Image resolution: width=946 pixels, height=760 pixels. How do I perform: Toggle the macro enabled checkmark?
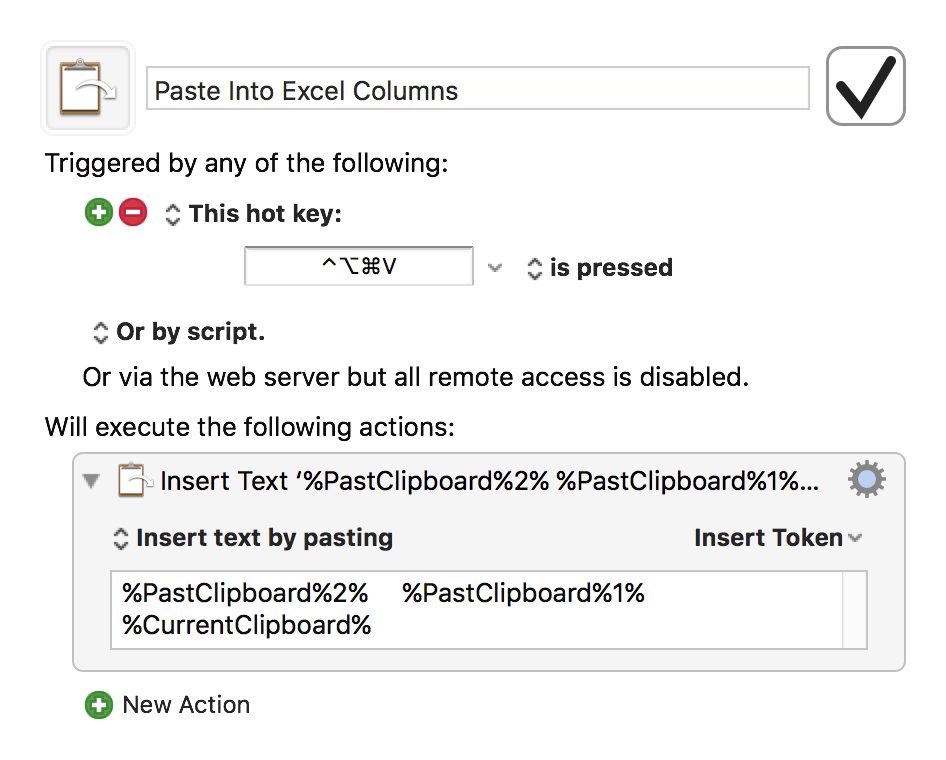pos(865,86)
